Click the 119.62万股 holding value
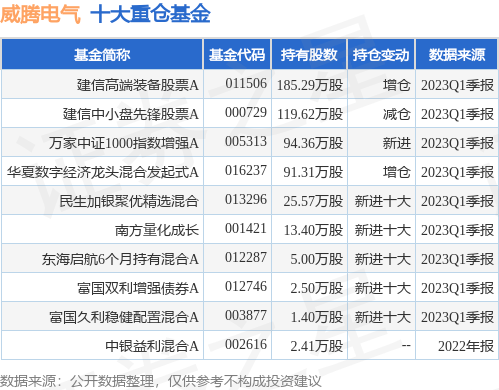The width and height of the screenshot is (499, 390). pos(310,114)
